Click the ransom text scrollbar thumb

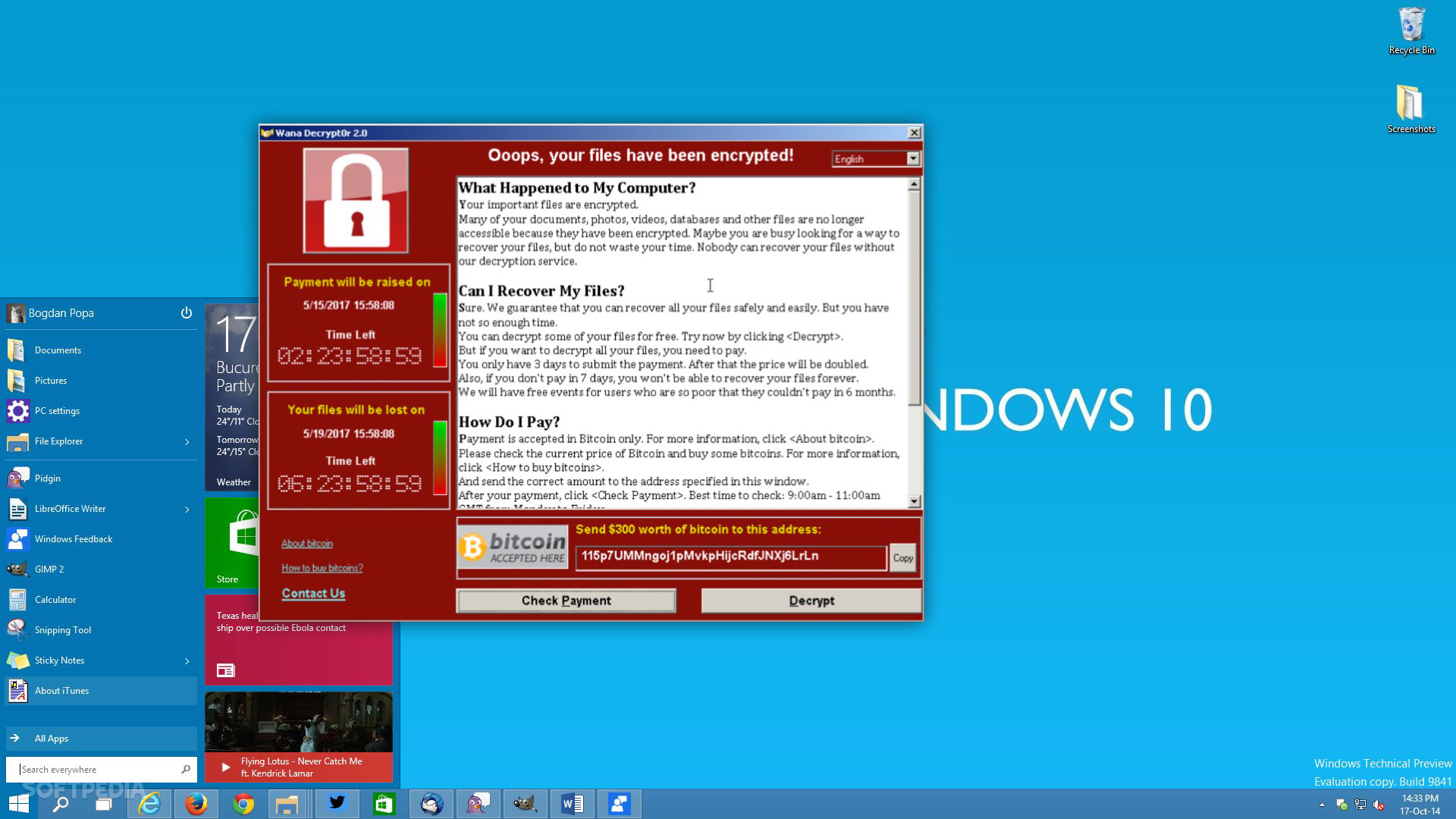click(914, 297)
